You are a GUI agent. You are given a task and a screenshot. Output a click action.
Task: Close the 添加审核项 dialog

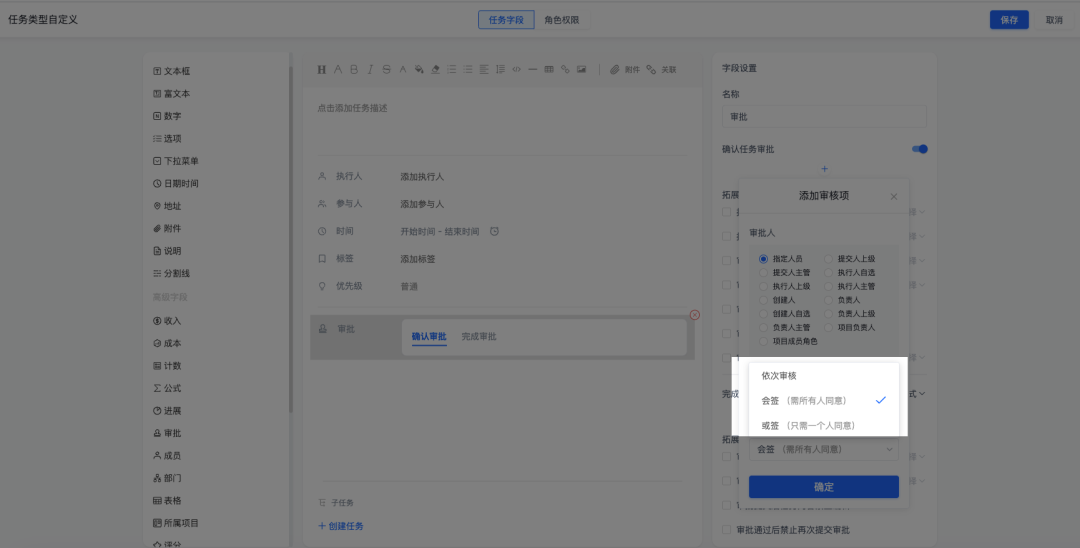[894, 197]
